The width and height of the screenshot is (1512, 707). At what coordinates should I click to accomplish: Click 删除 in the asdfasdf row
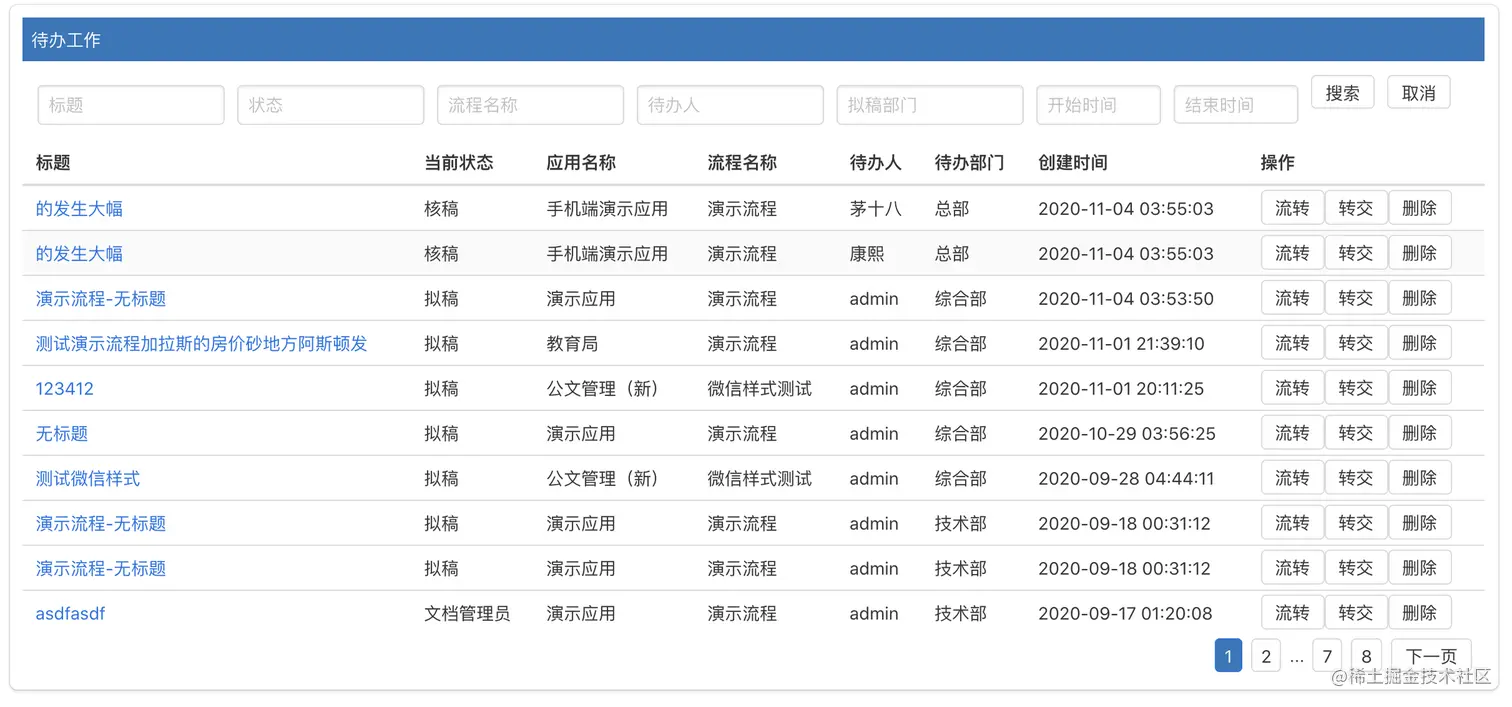[x=1420, y=613]
